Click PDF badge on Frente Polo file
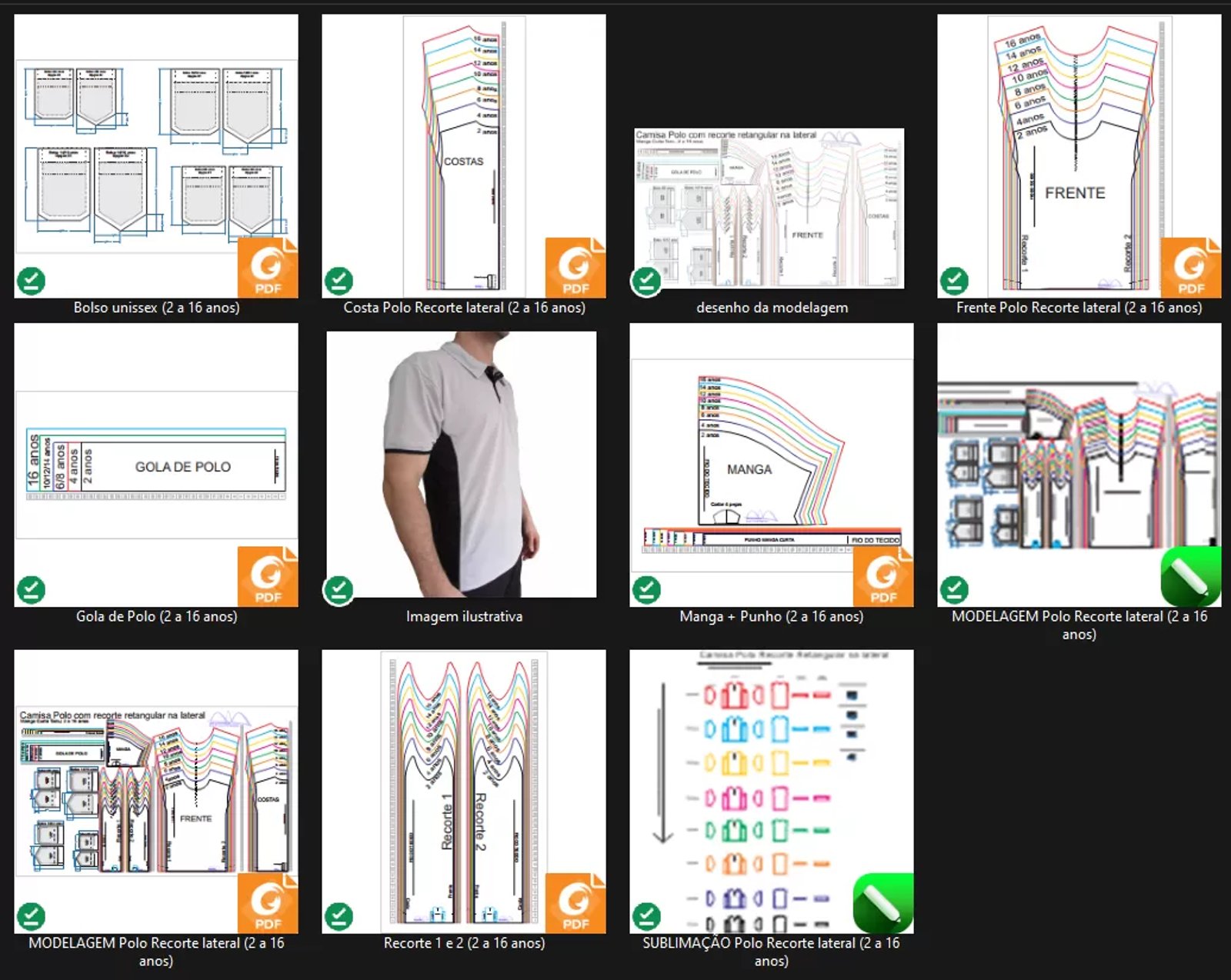Image resolution: width=1231 pixels, height=980 pixels. coord(1190,268)
